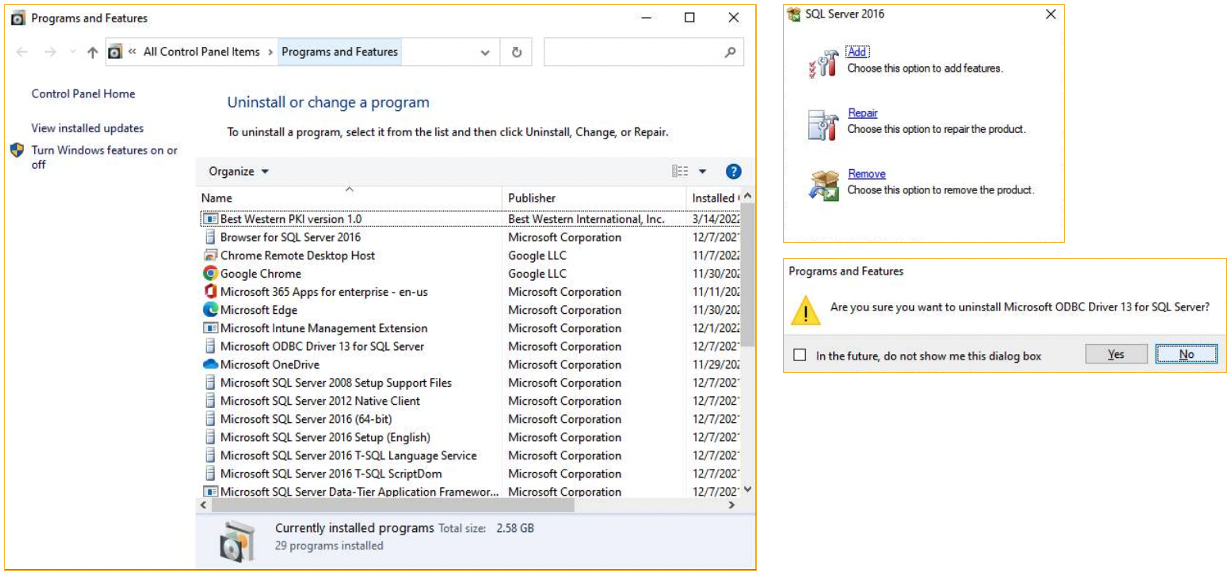Sort list by Publisher column header
The image size is (1232, 577).
pos(532,198)
